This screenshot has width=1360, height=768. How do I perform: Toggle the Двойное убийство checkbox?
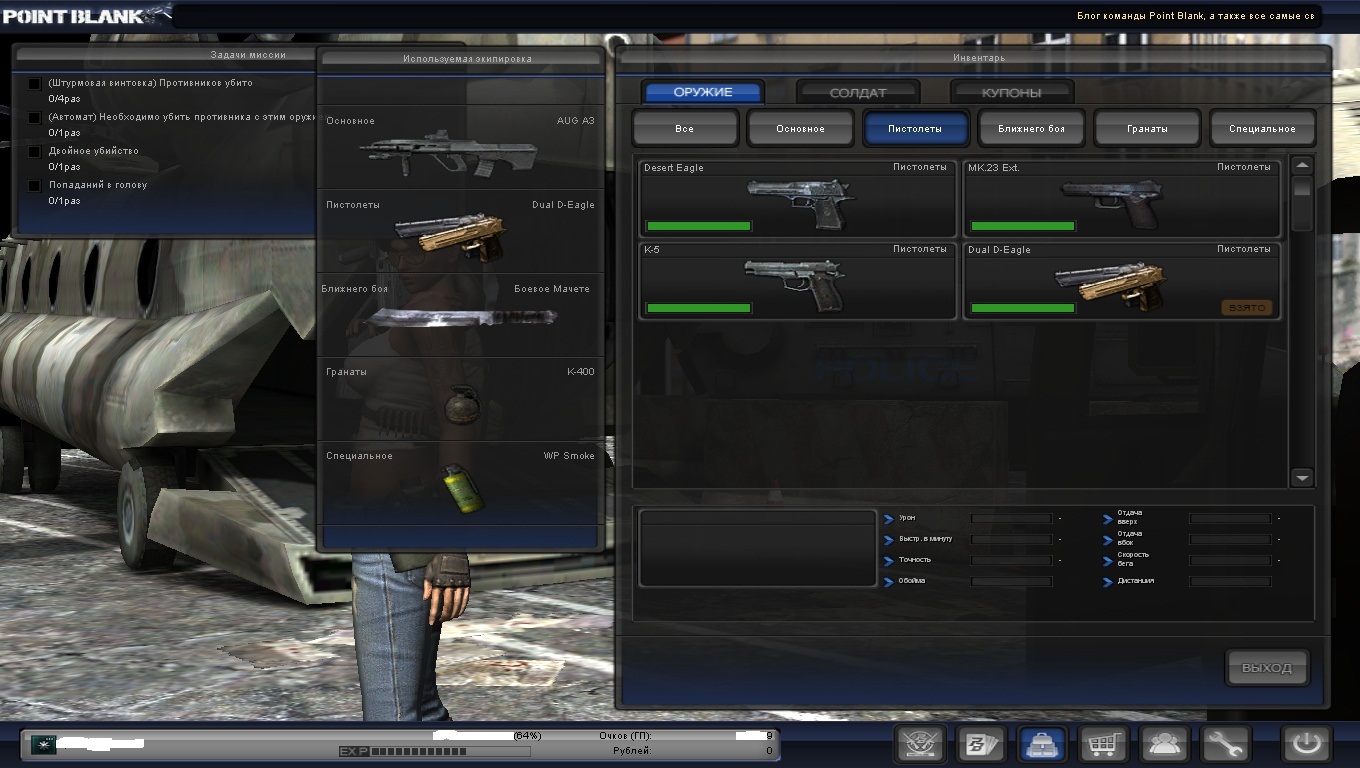(x=35, y=152)
